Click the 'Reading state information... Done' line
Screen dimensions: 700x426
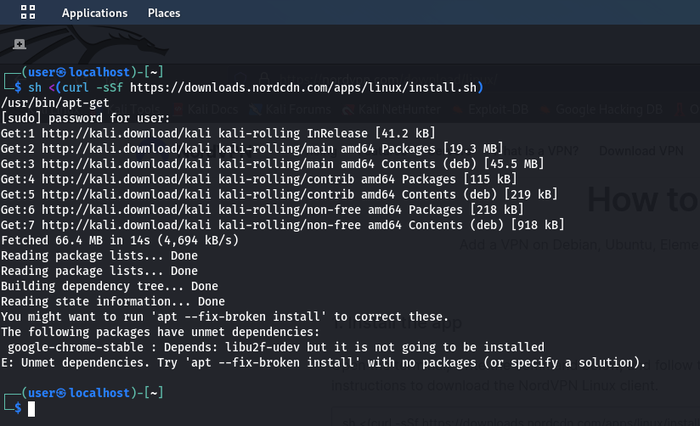tap(113, 301)
